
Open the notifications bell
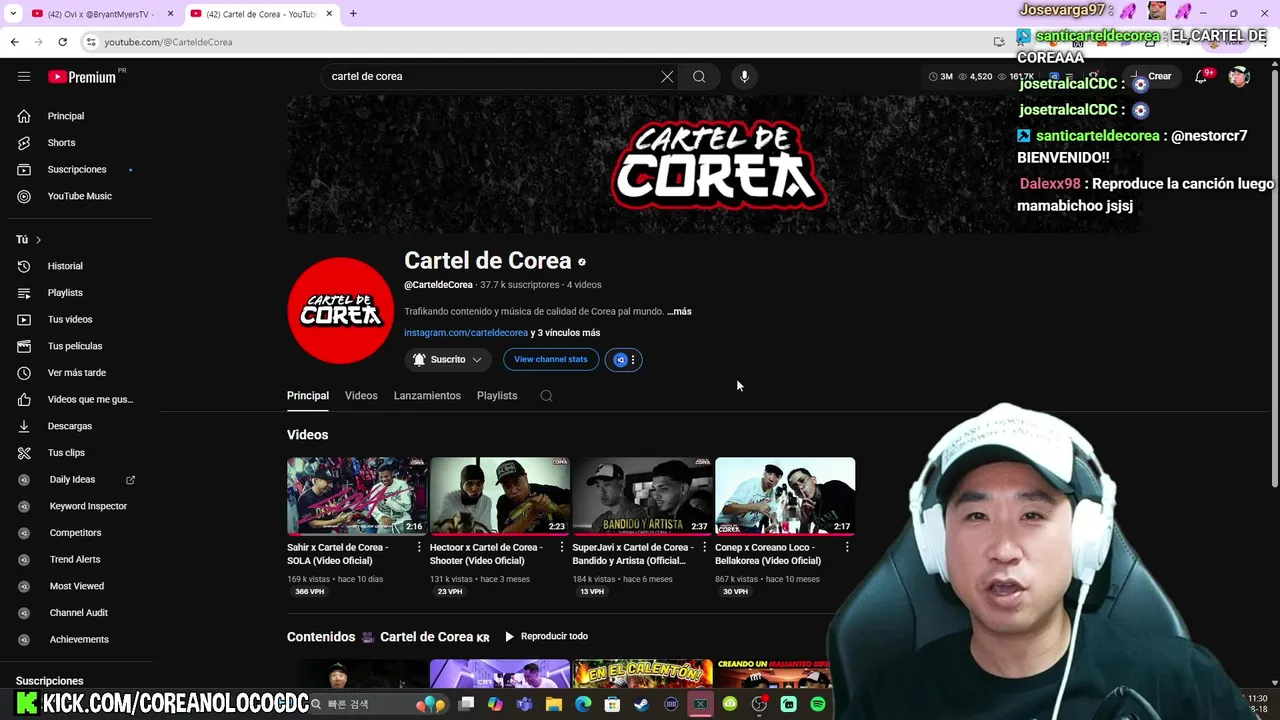click(x=1202, y=76)
